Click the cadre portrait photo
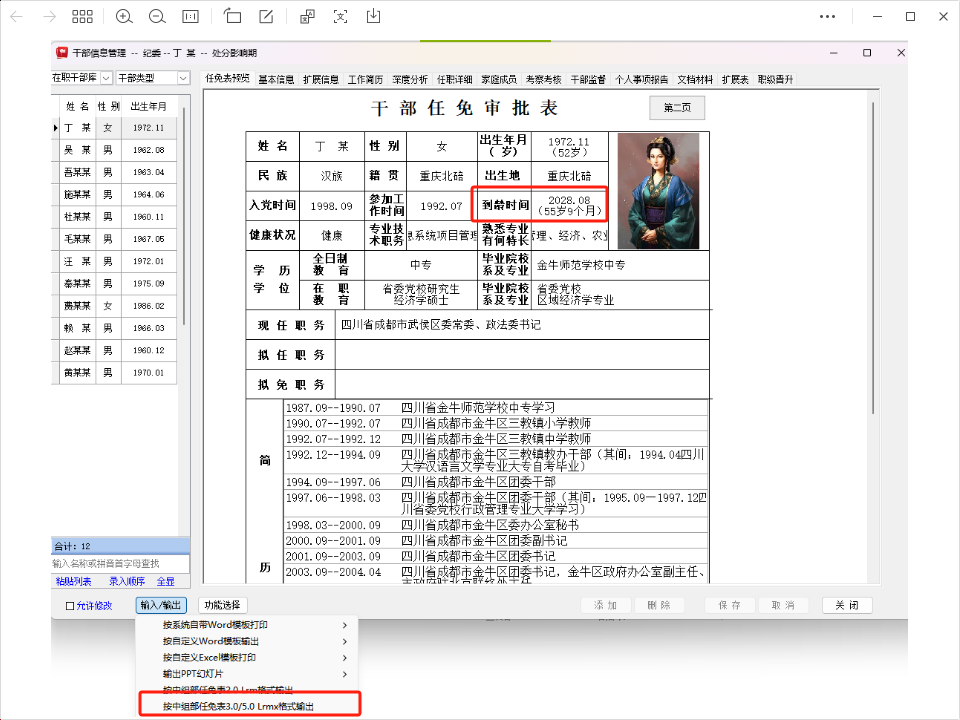 (658, 191)
